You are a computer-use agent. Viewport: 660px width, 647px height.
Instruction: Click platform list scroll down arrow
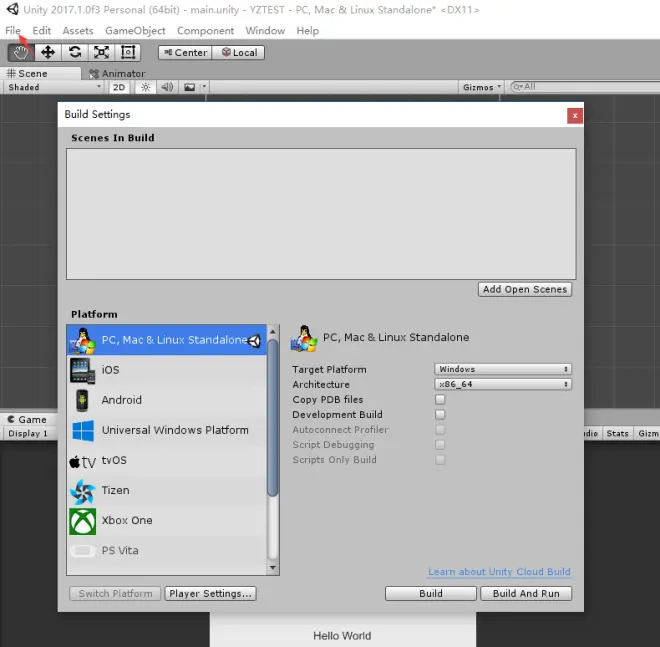[272, 568]
